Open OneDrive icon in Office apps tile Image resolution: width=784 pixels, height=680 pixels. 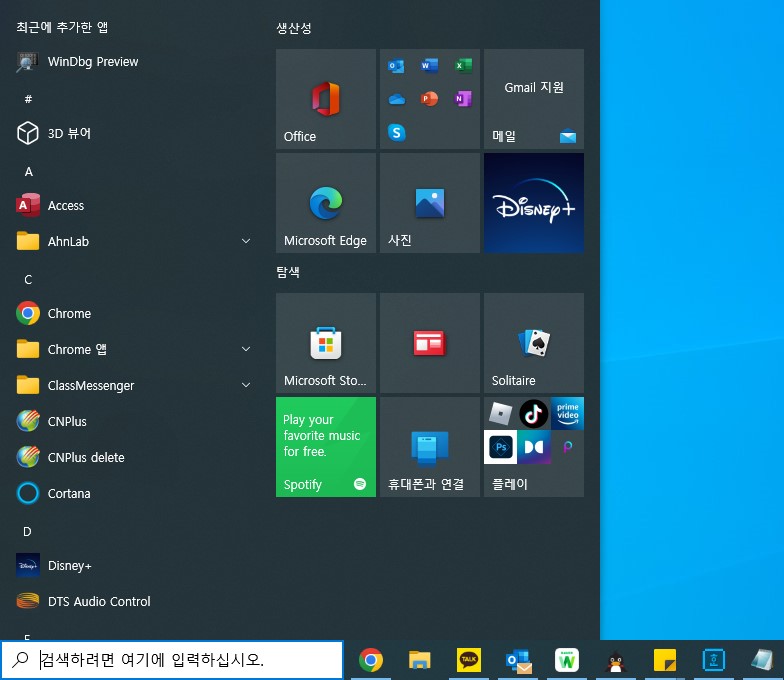tap(396, 99)
